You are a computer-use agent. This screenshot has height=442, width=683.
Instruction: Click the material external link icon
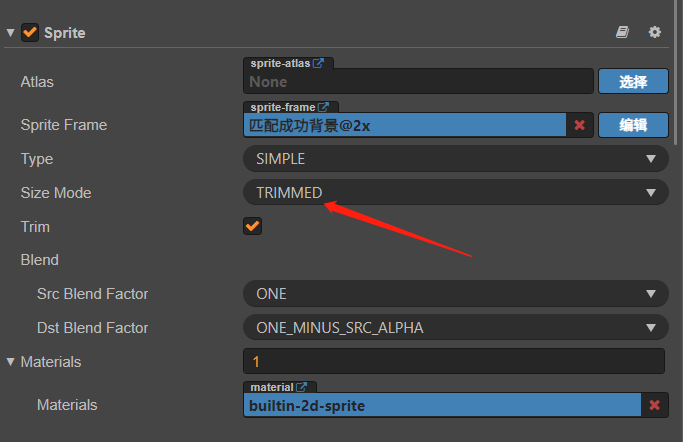(301, 387)
